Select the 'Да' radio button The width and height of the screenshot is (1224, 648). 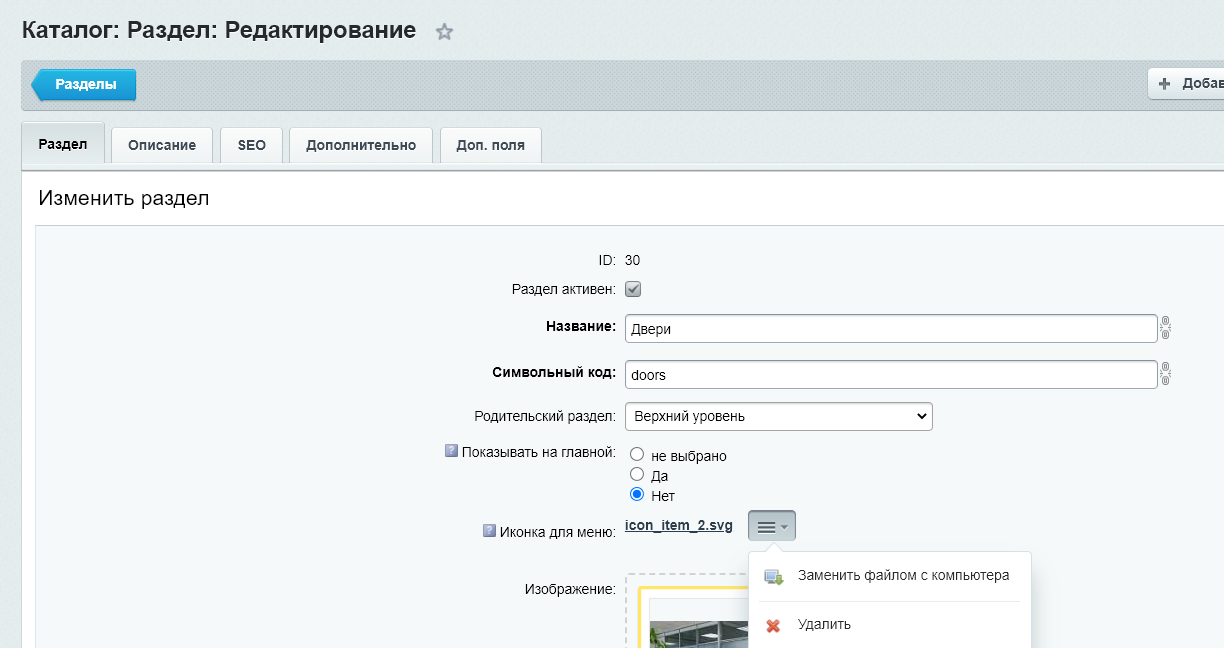coord(637,475)
